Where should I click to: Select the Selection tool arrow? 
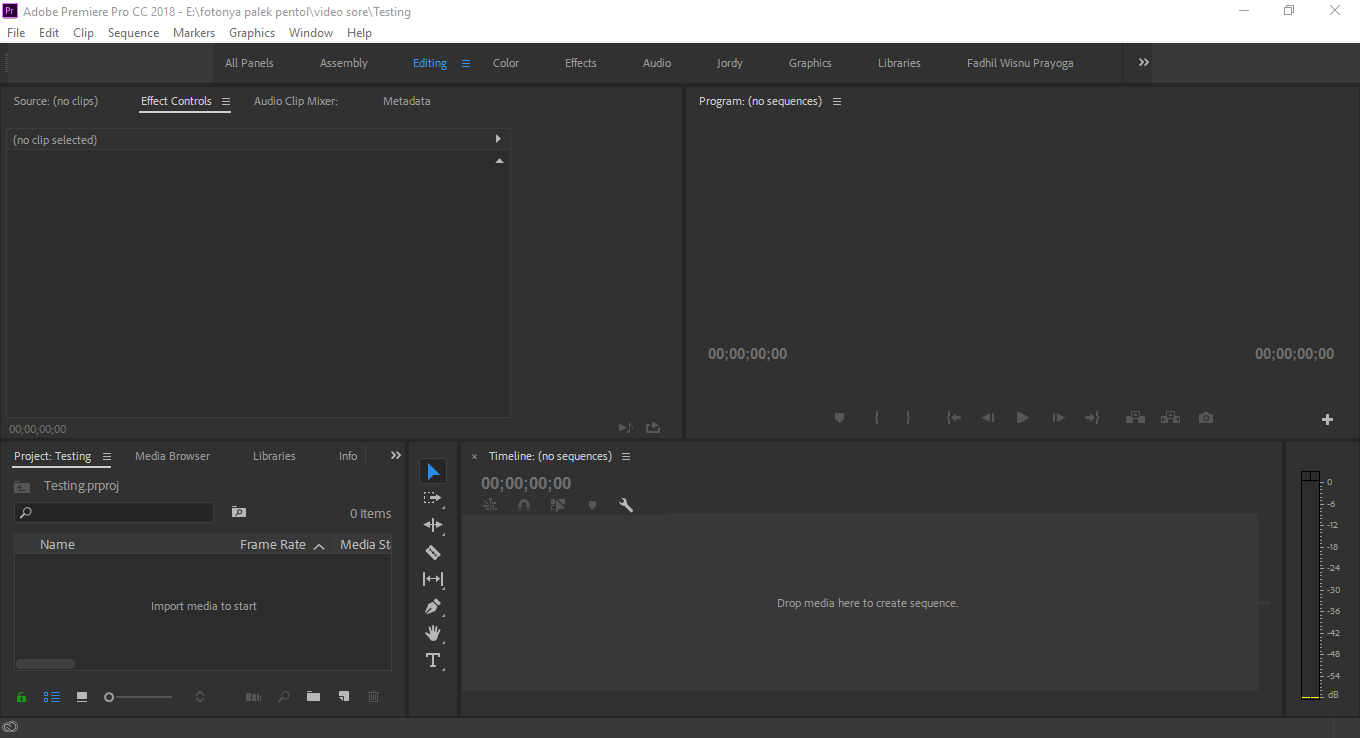point(433,471)
